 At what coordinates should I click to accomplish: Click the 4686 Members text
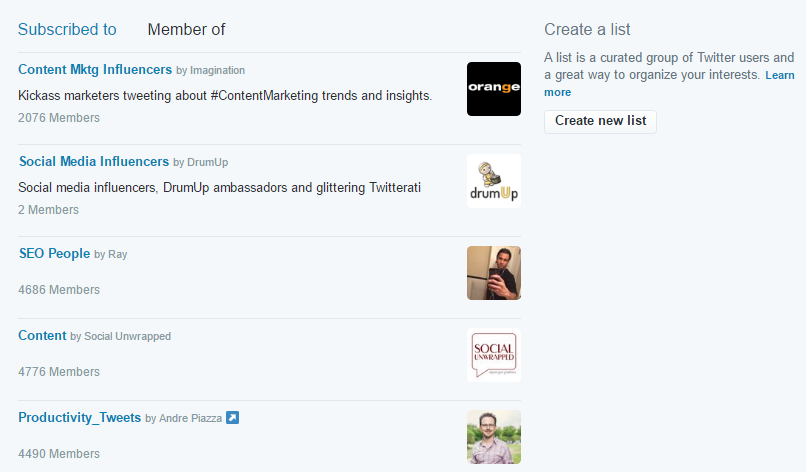59,290
